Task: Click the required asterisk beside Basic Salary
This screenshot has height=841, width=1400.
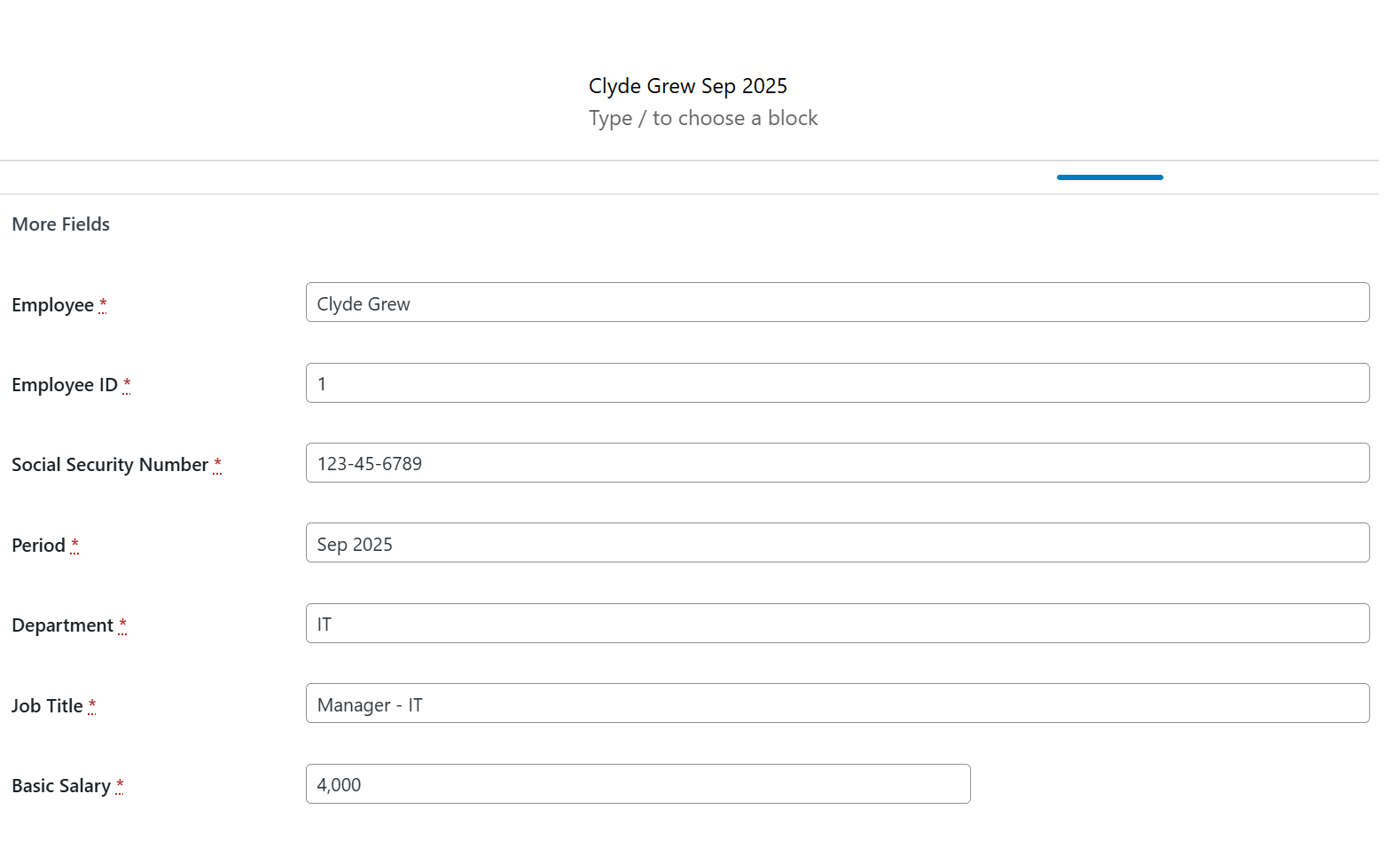Action: pos(120,785)
